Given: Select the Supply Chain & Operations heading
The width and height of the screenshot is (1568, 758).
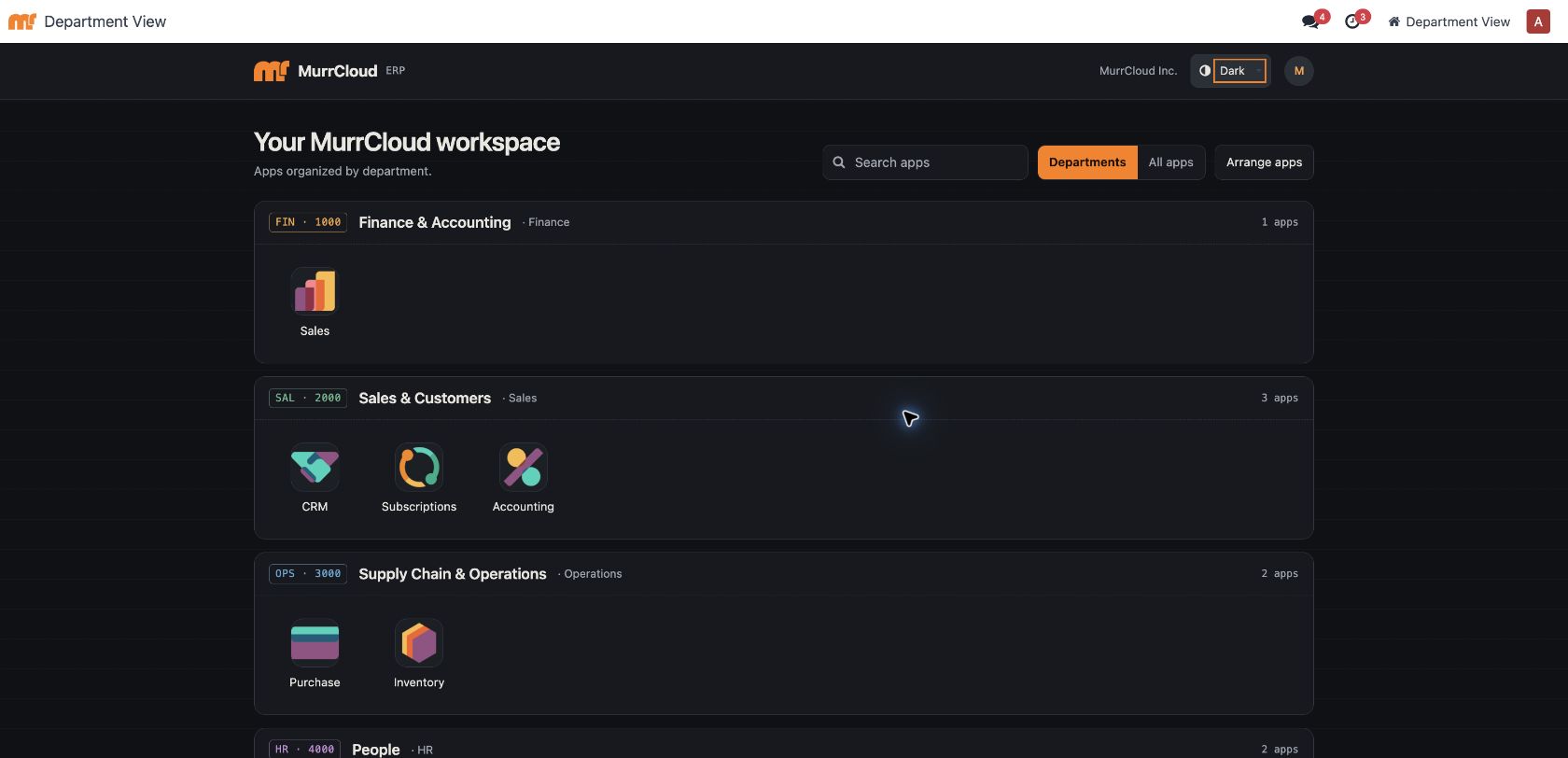Looking at the screenshot, I should pos(453,574).
